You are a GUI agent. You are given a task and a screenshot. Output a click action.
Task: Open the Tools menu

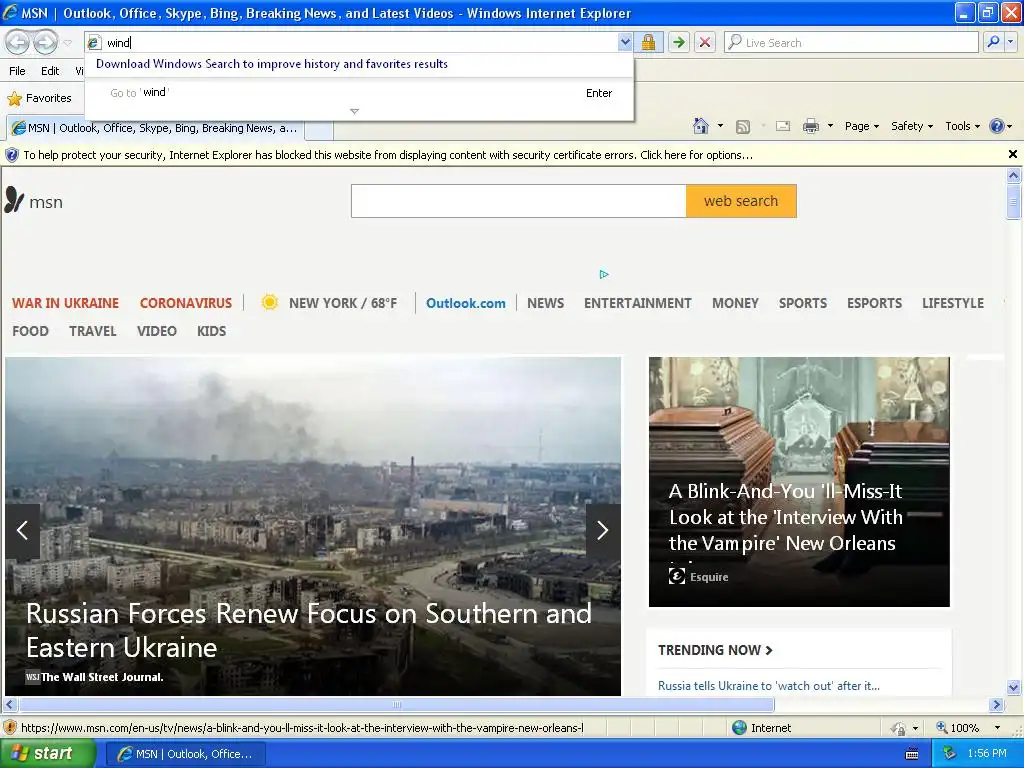tap(963, 126)
